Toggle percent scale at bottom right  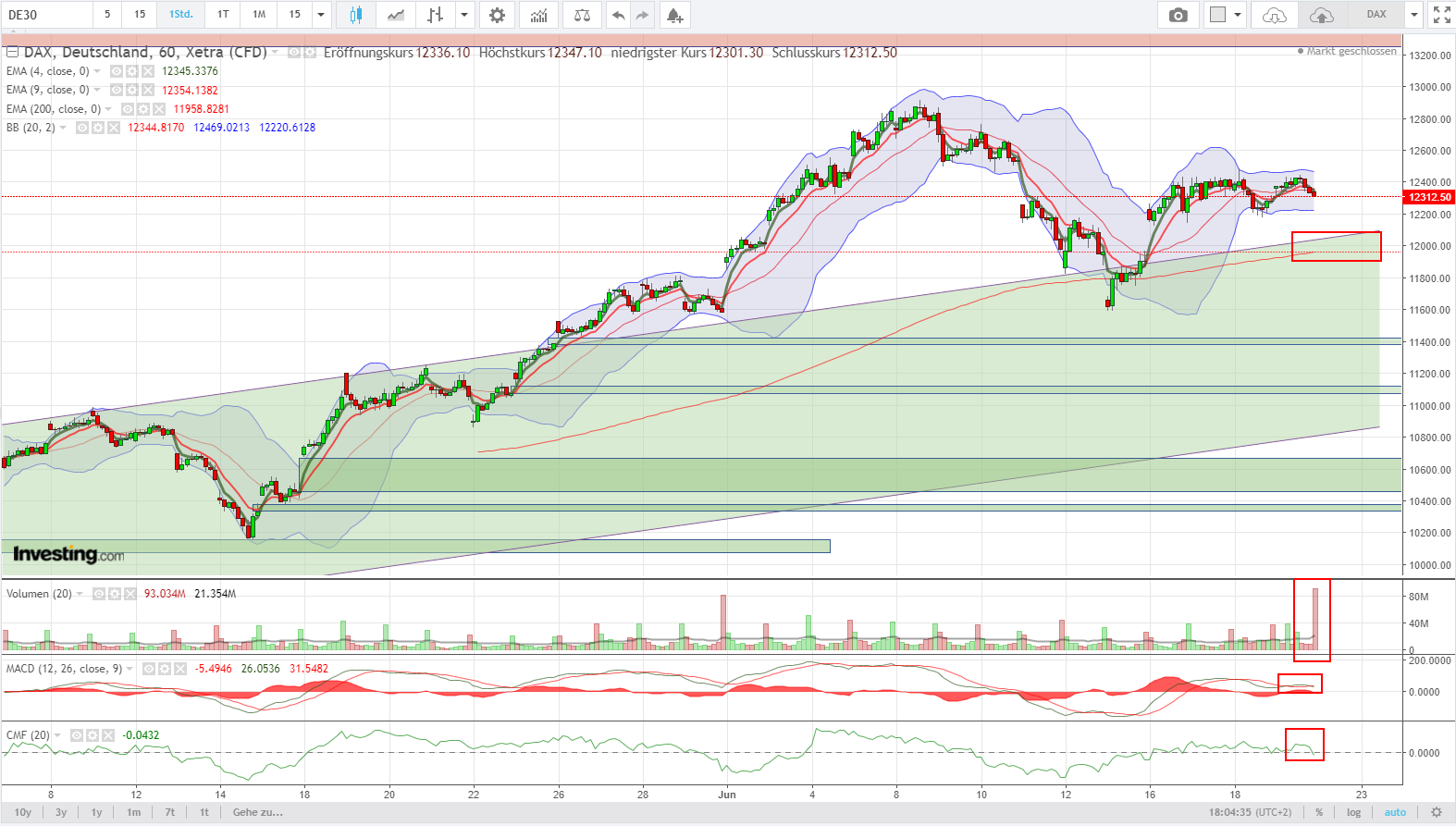point(1319,812)
